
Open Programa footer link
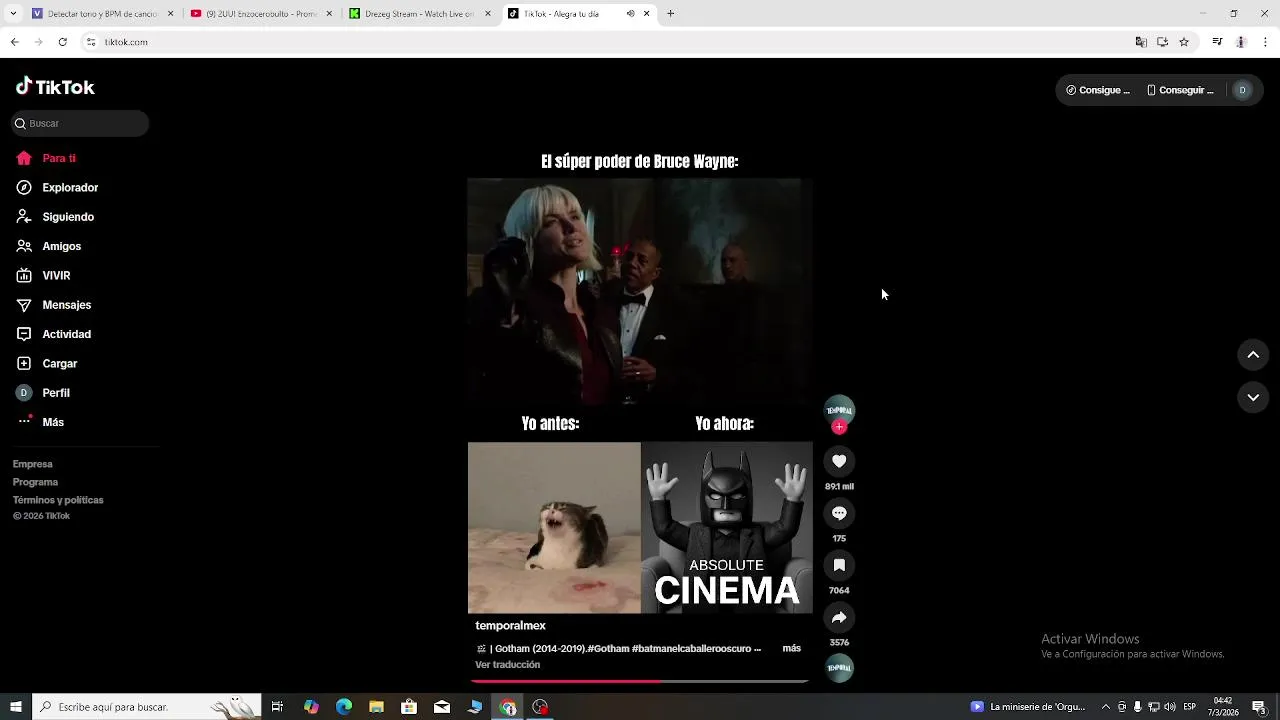tap(35, 482)
